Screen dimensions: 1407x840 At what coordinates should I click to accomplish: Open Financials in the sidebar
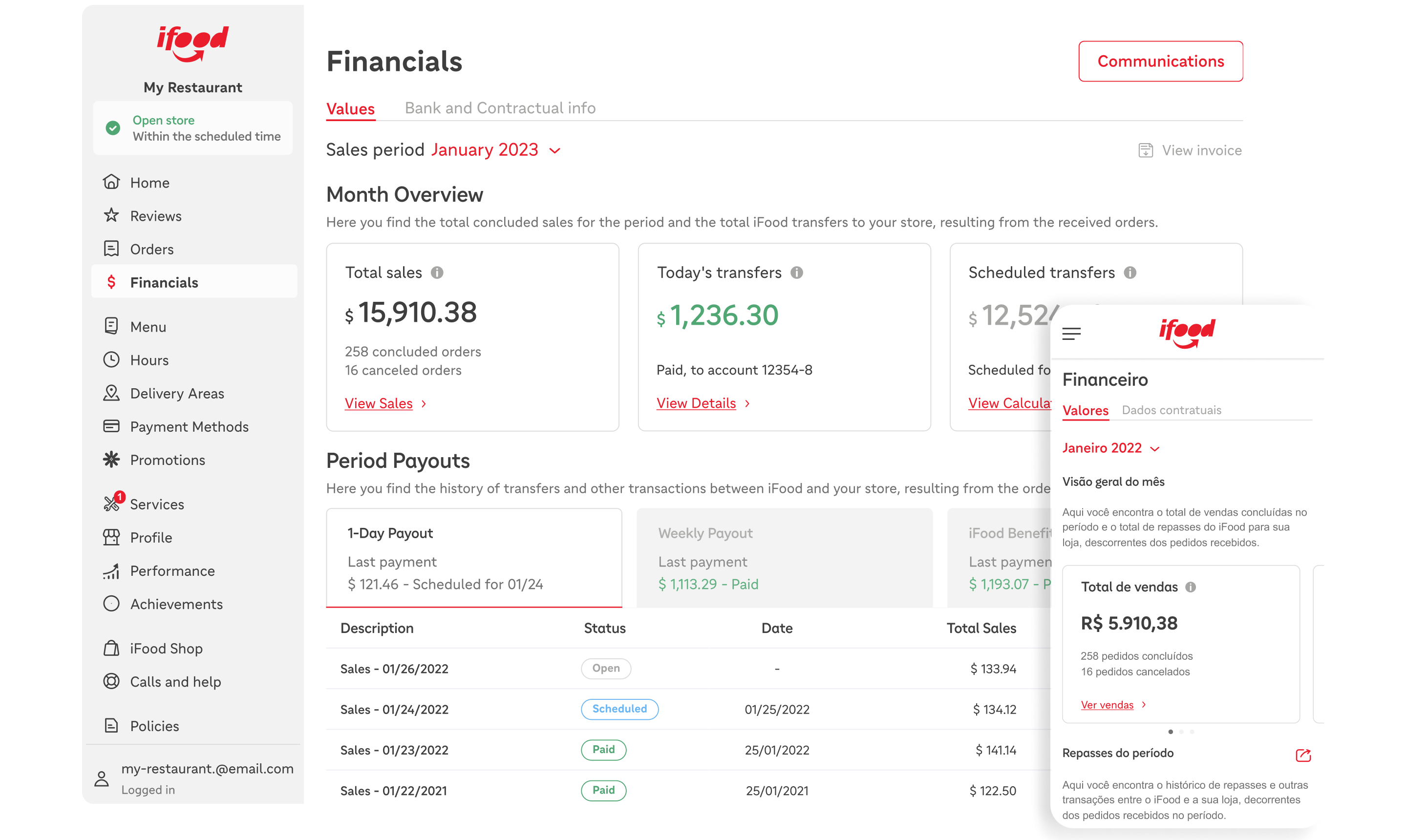coord(164,282)
